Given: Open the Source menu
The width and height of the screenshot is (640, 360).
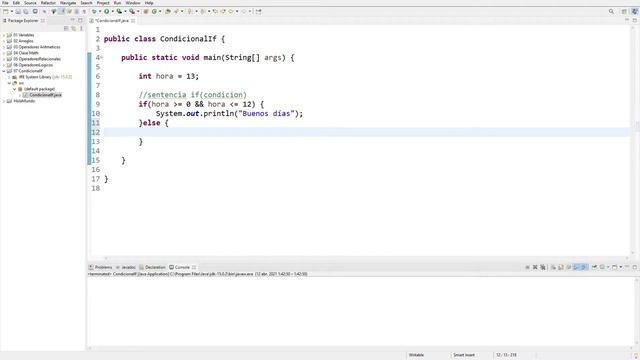Looking at the screenshot, I should 30,3.
